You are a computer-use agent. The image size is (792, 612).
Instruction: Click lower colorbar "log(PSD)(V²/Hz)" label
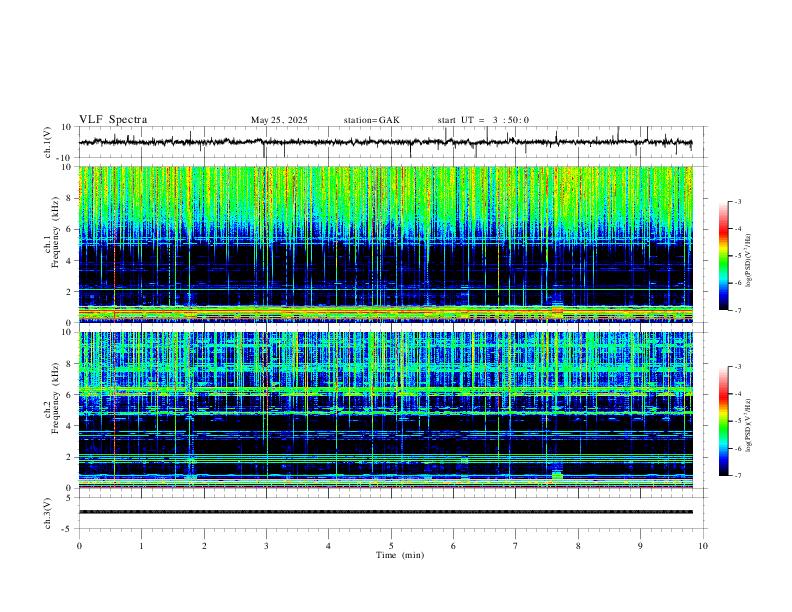point(748,425)
